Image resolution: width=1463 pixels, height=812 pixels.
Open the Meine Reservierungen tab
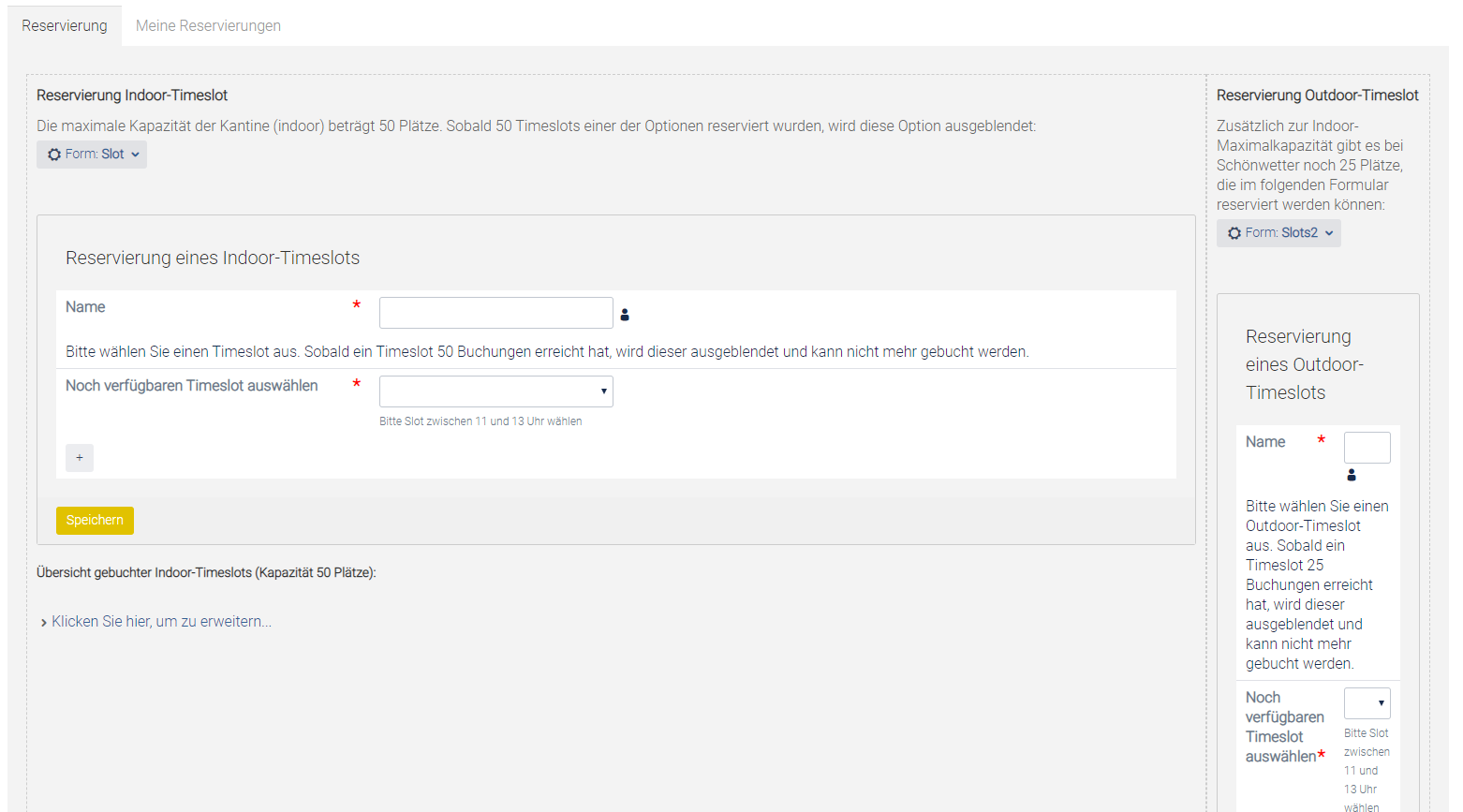(208, 26)
